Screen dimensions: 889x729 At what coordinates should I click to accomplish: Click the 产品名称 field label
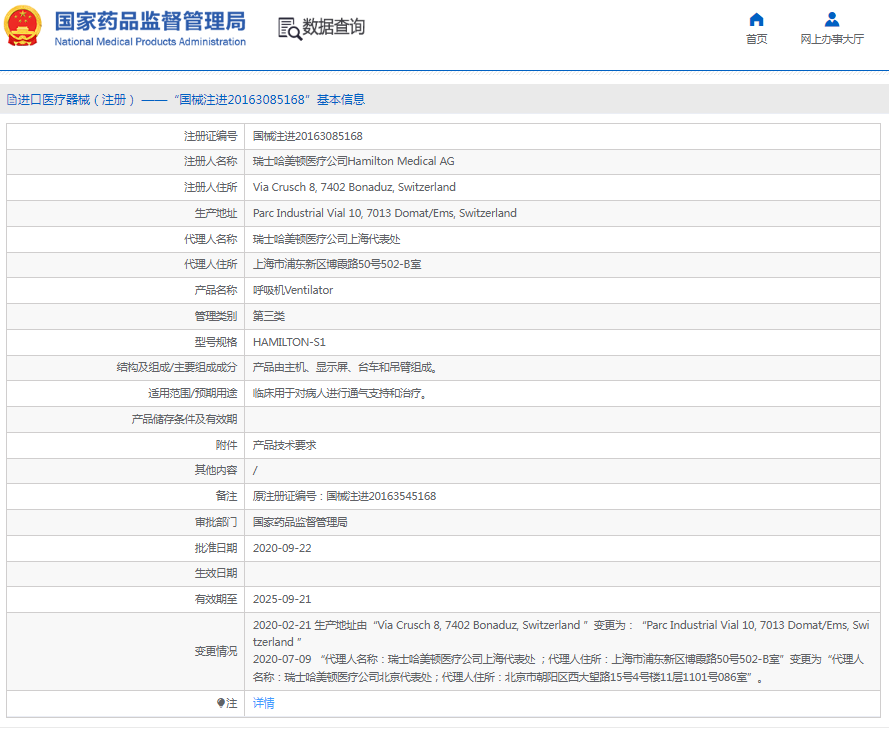point(216,290)
